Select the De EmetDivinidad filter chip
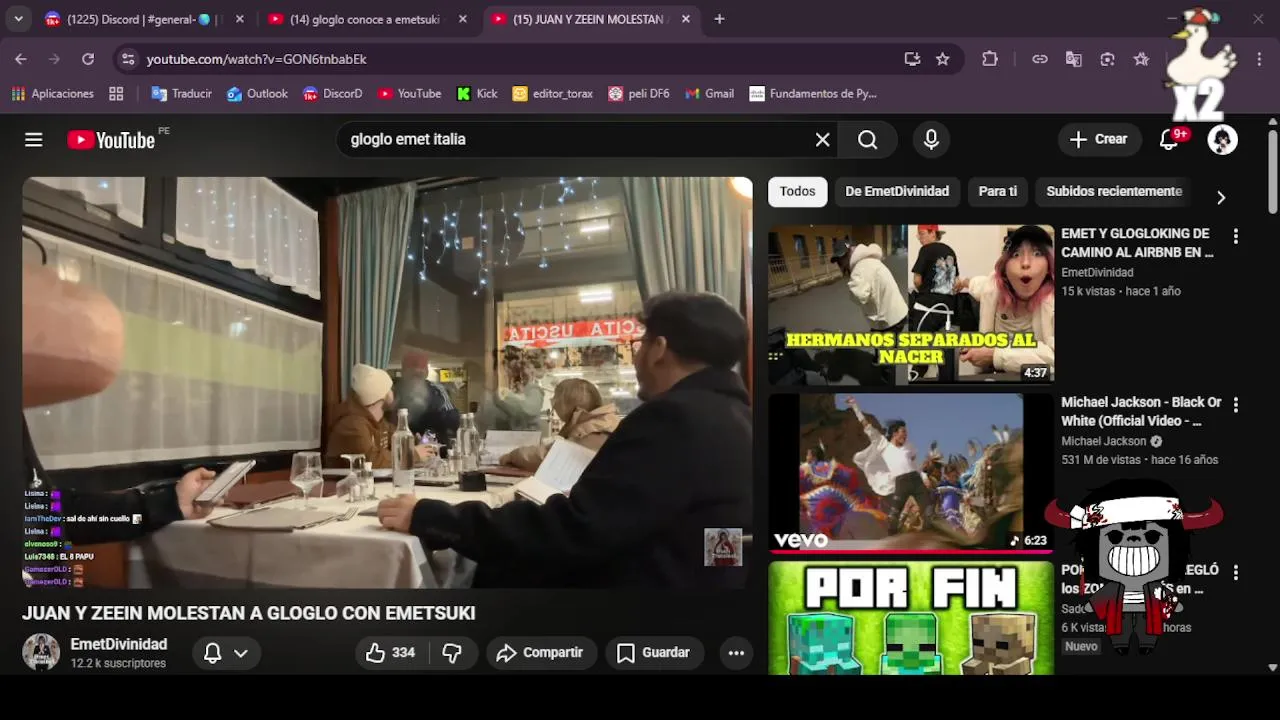 pos(897,191)
